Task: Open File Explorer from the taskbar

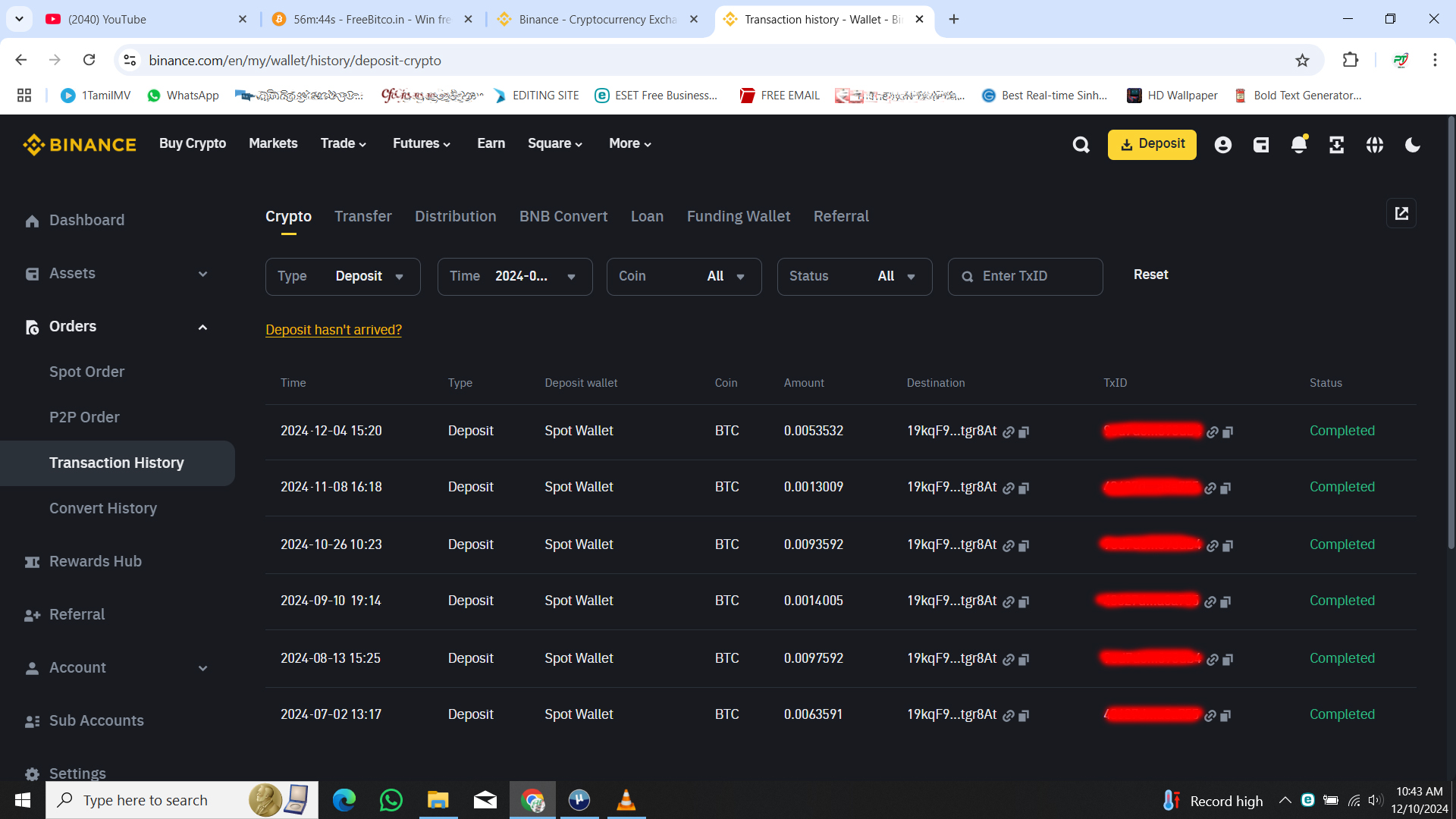Action: 438,800
